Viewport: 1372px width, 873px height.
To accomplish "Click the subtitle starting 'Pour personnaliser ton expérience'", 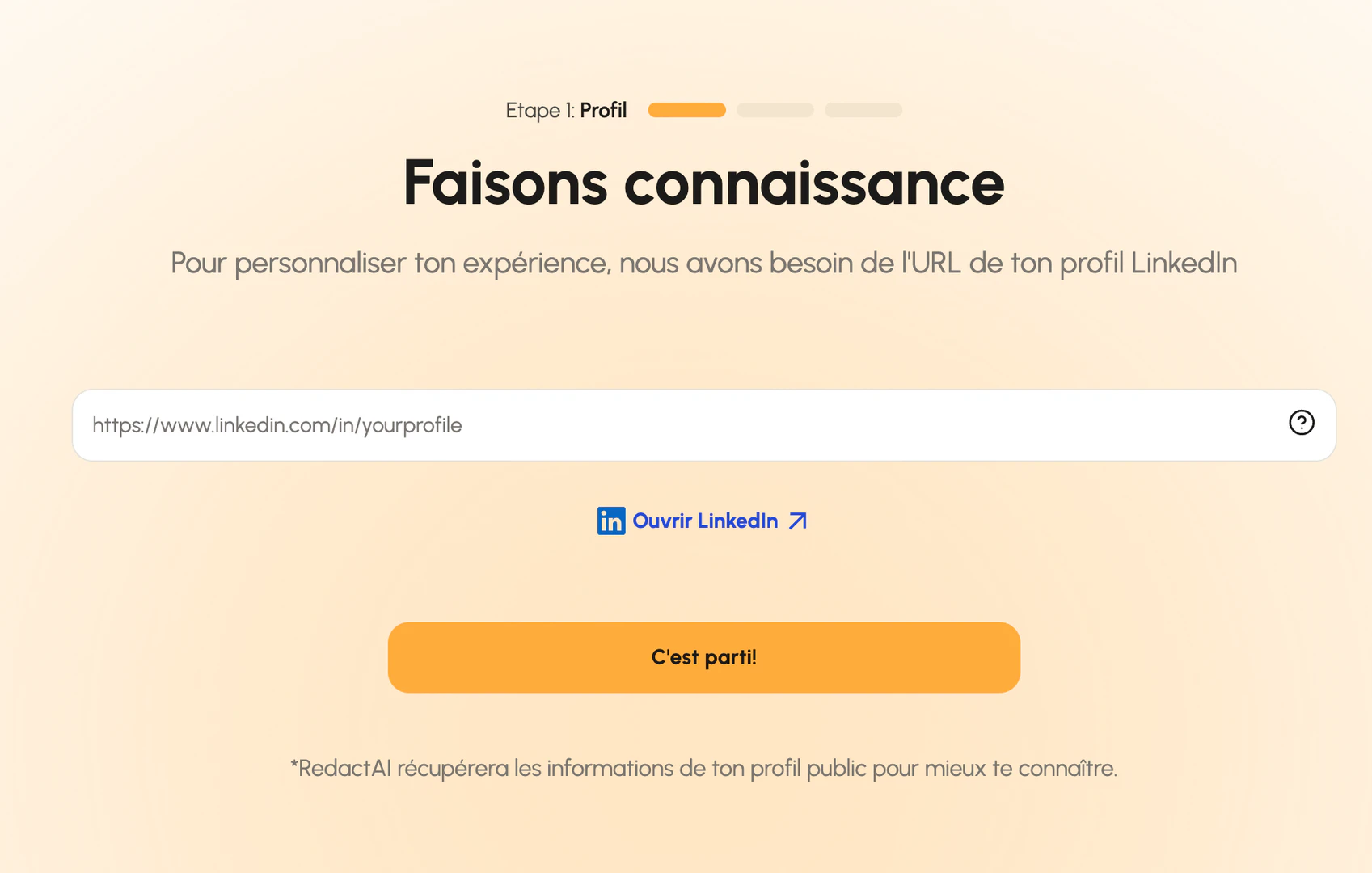I will click(x=703, y=264).
